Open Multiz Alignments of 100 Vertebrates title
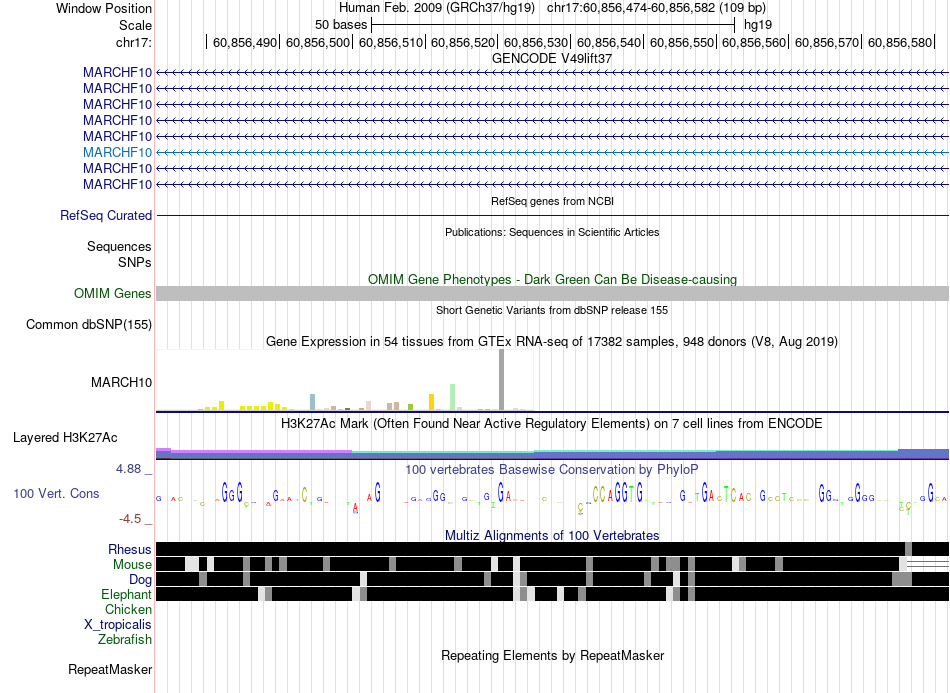 tap(552, 536)
